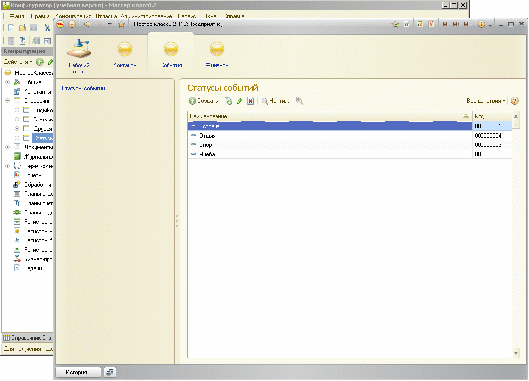
Task: Select the fourth row in statuses list
Action: pyautogui.click(x=350, y=154)
